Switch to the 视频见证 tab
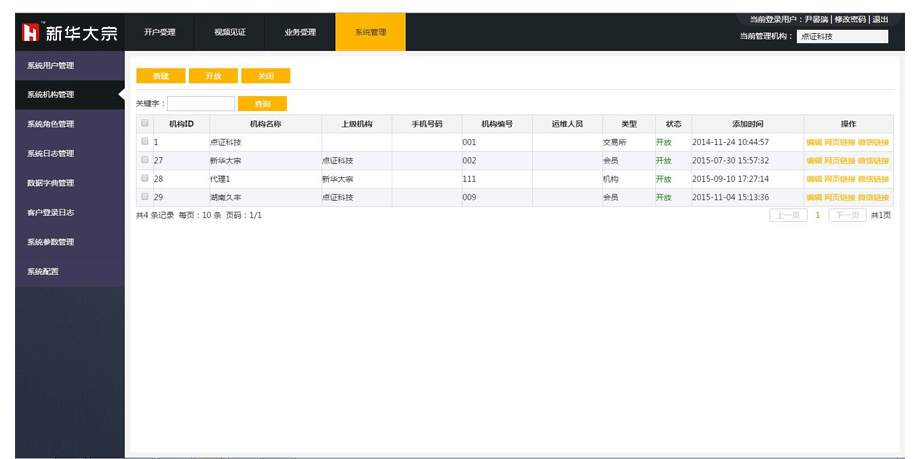This screenshot has width=918, height=459. (x=230, y=32)
